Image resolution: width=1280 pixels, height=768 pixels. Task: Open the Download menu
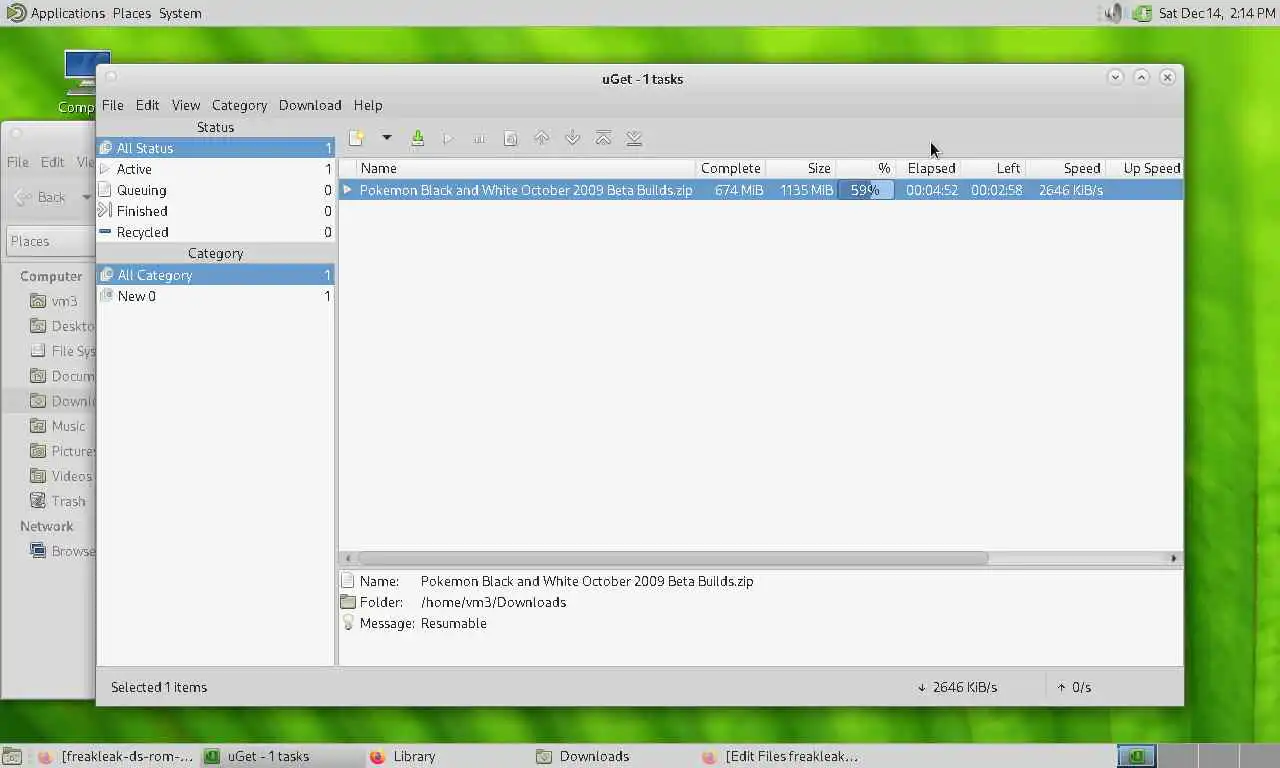click(x=310, y=105)
